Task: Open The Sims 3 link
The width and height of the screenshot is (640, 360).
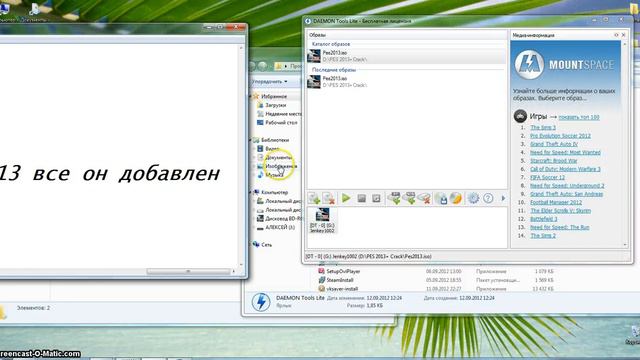Action: pos(543,127)
